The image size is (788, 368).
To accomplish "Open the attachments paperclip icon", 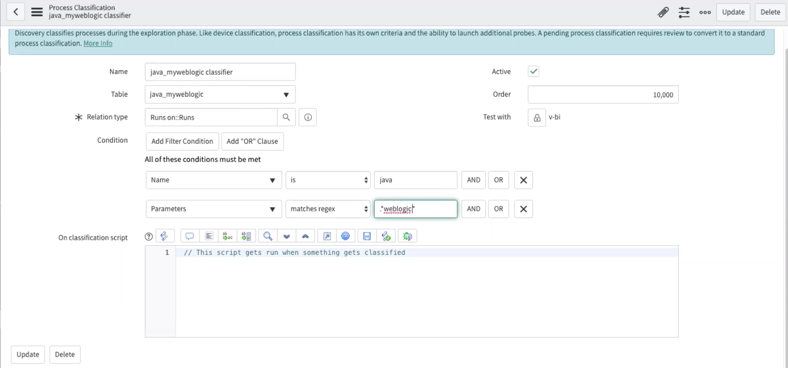I will (663, 12).
